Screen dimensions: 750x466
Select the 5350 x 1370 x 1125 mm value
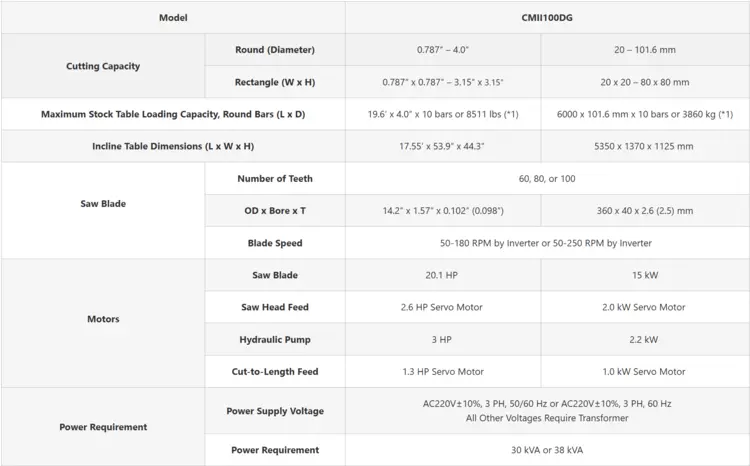pyautogui.click(x=644, y=146)
